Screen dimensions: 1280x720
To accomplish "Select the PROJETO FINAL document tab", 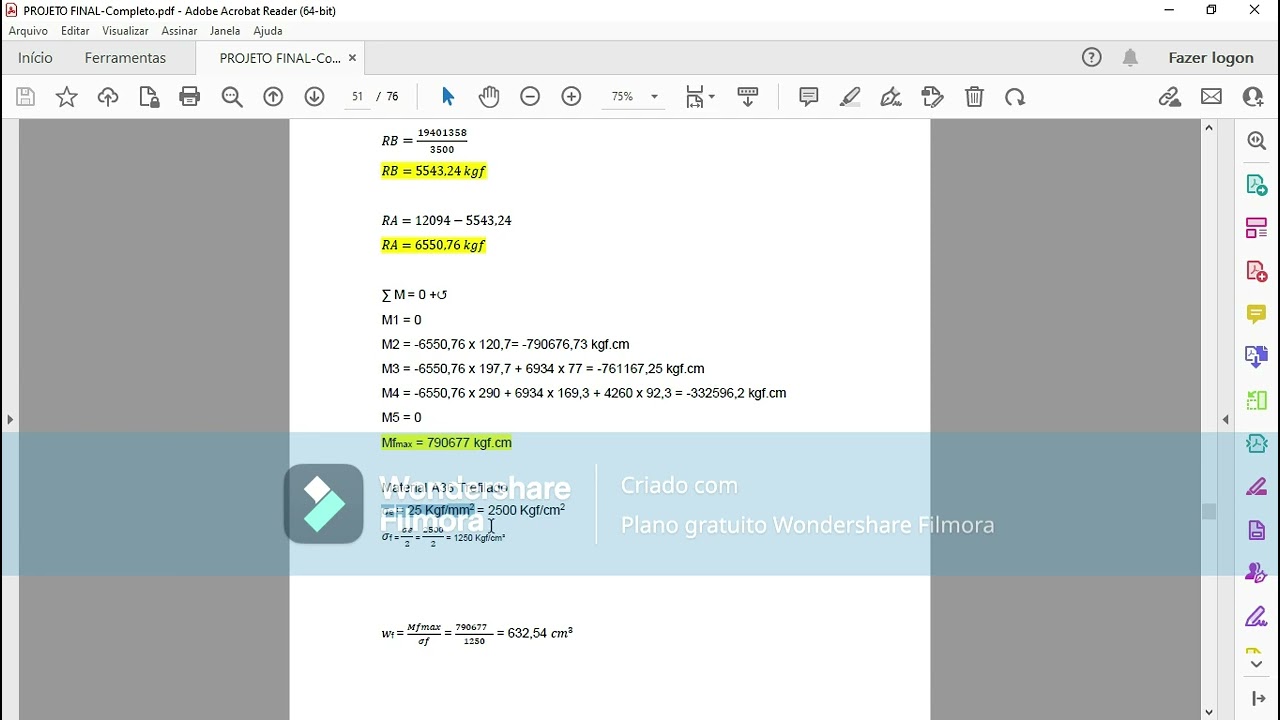I will 280,58.
